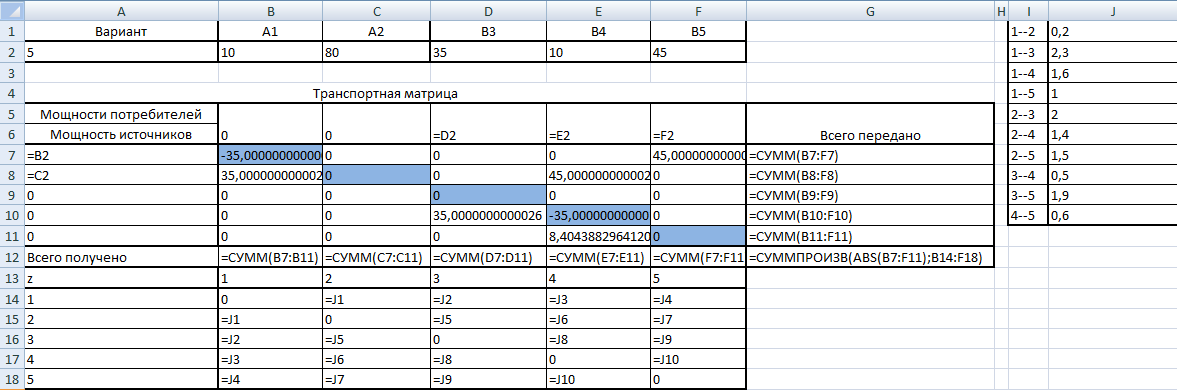
Task: Click header cell 'B3' in row 1
Action: [x=488, y=32]
